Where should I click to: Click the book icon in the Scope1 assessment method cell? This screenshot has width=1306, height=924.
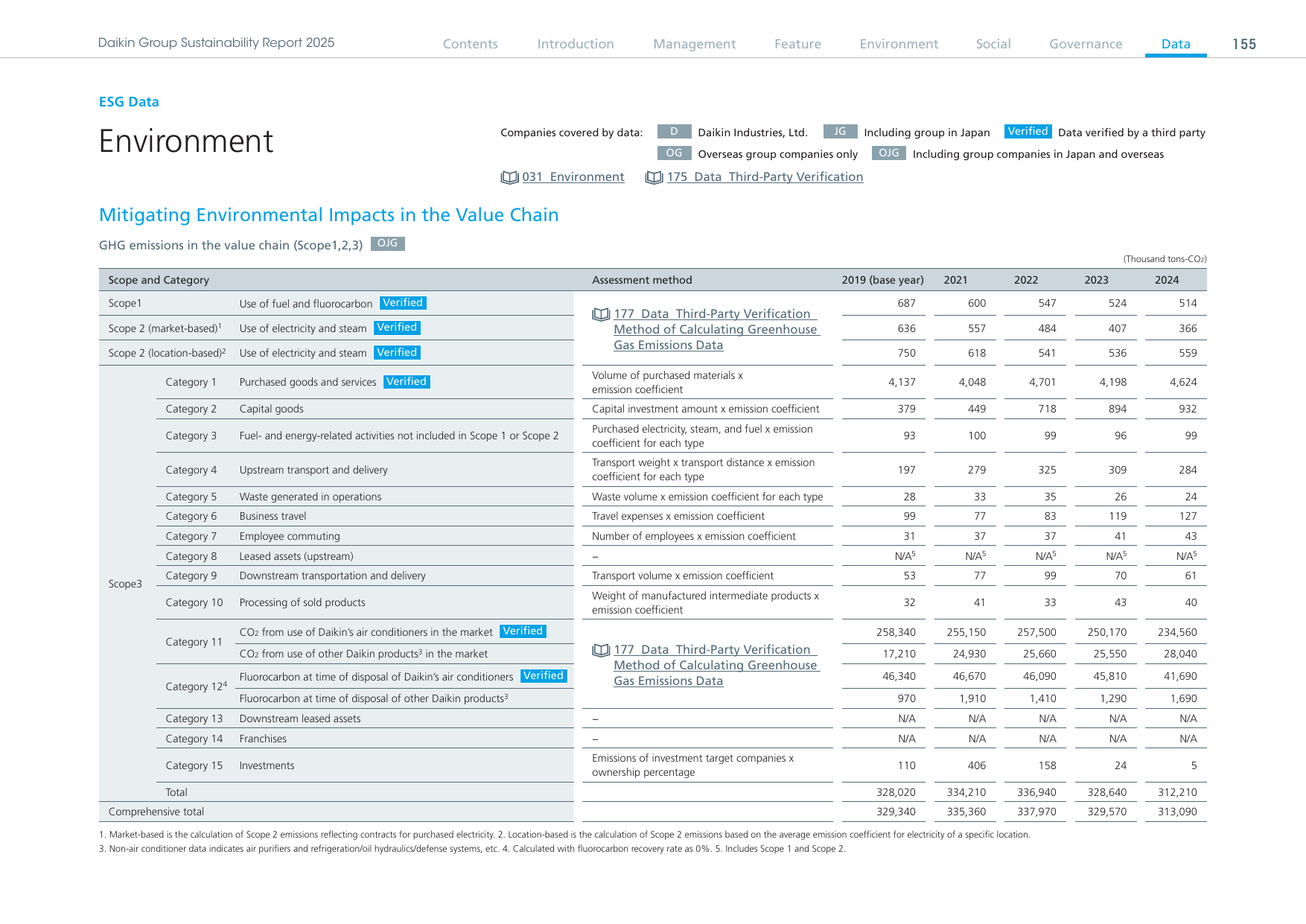(601, 314)
